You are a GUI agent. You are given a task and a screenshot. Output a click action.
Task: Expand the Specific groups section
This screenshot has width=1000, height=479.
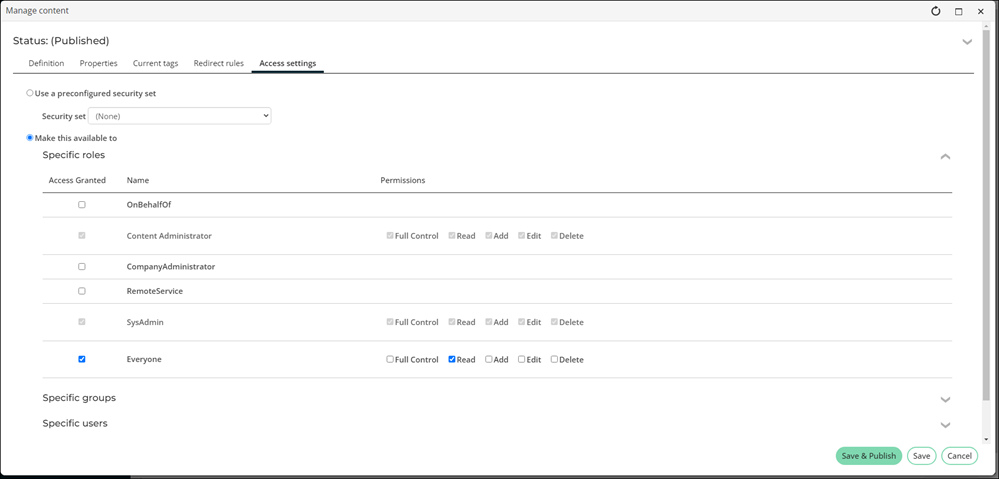pyautogui.click(x=945, y=399)
